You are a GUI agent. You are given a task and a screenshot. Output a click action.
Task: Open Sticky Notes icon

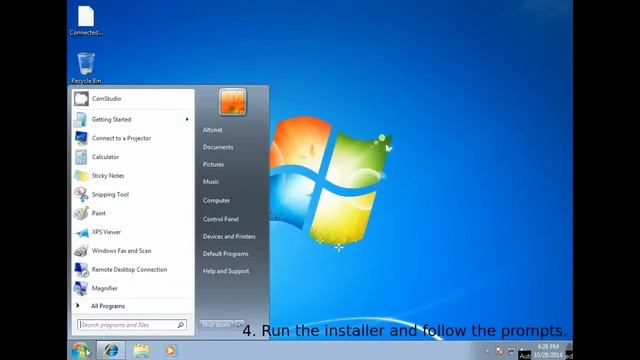(x=81, y=176)
